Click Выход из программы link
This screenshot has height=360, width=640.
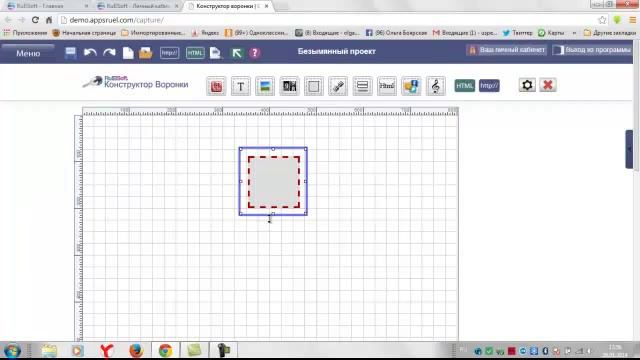[592, 50]
